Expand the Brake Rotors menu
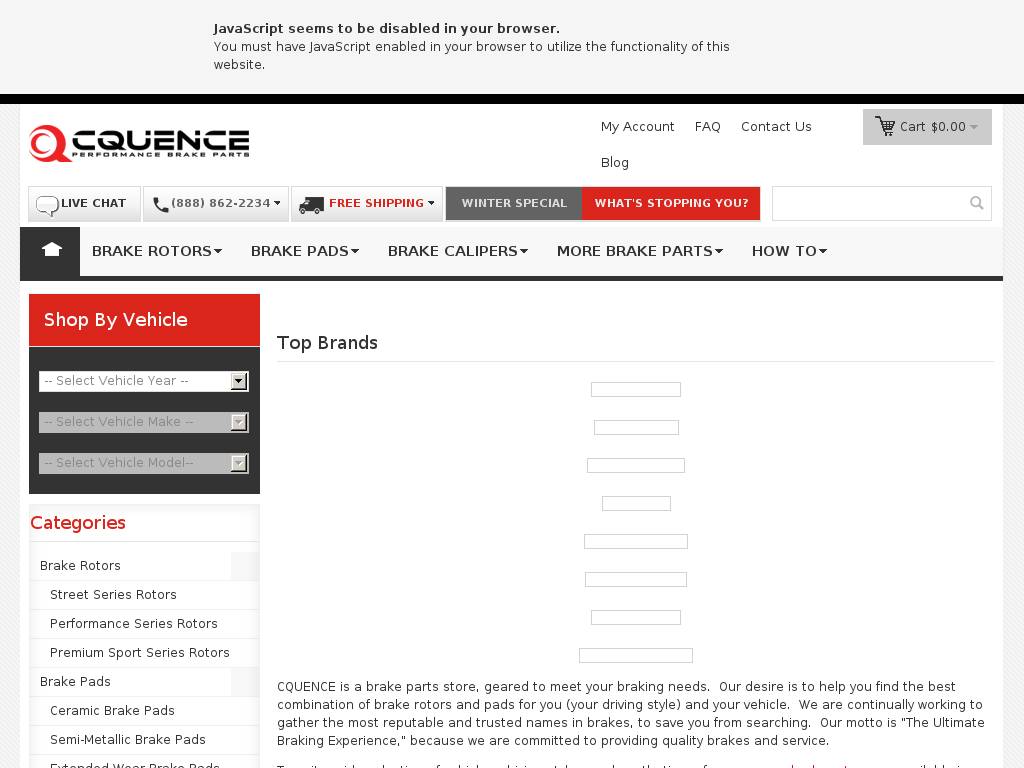 pos(157,251)
